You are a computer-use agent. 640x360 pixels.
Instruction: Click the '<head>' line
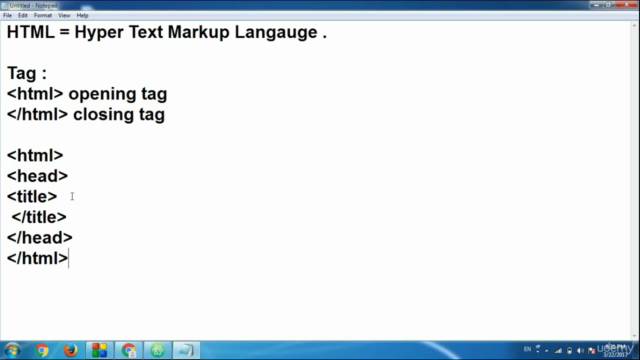tap(38, 176)
